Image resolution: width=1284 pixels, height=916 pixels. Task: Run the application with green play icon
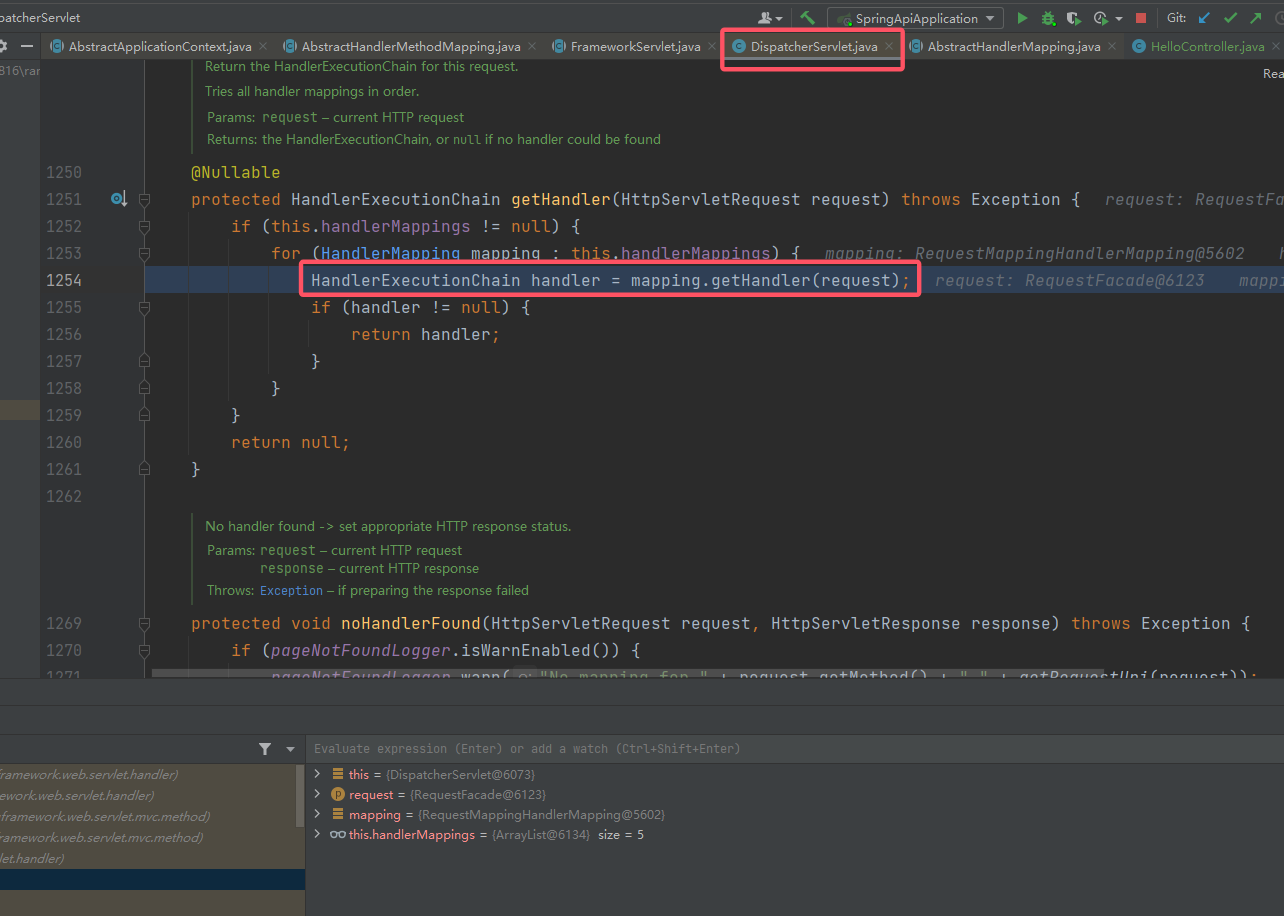point(1022,18)
